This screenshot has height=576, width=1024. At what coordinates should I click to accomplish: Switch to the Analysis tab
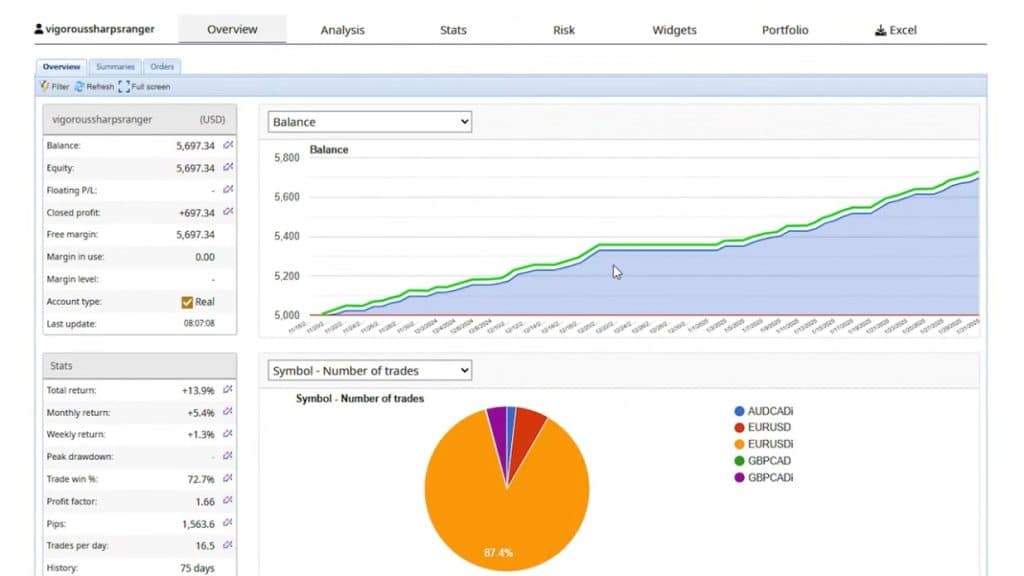[342, 30]
